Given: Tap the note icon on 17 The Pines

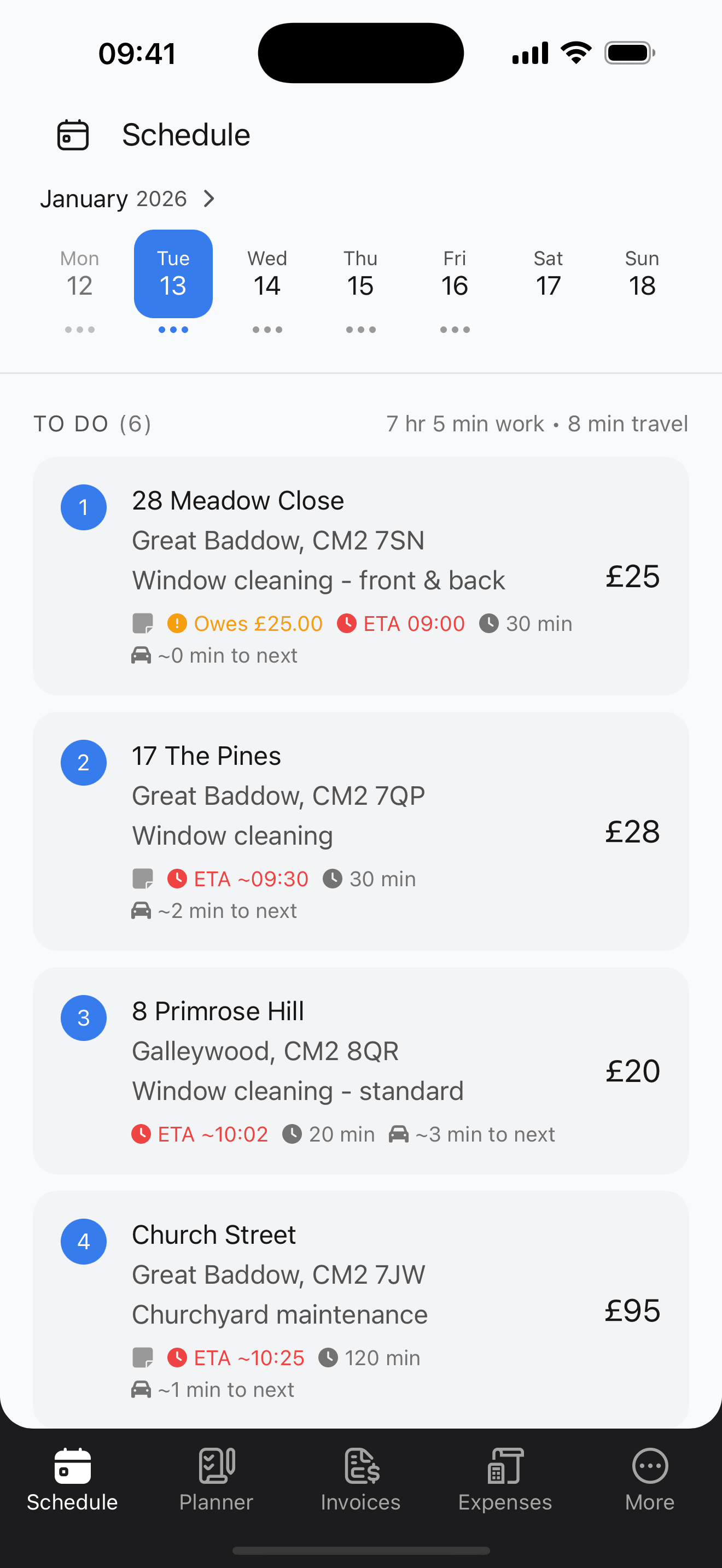Looking at the screenshot, I should (142, 879).
